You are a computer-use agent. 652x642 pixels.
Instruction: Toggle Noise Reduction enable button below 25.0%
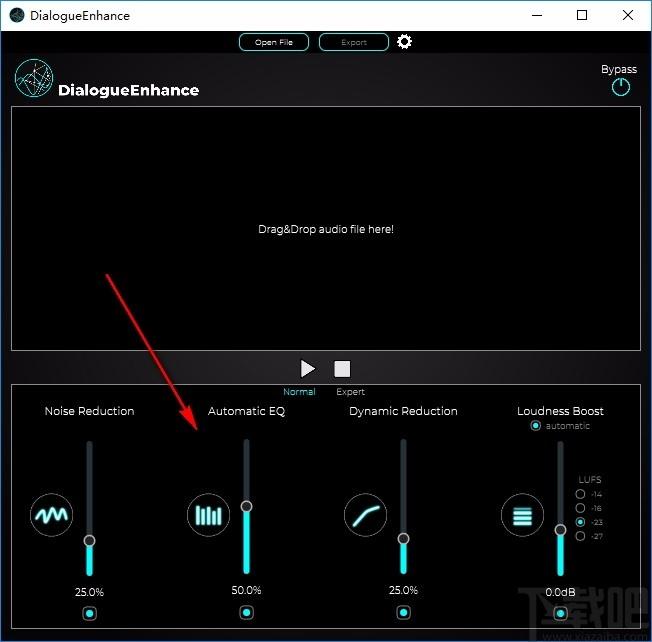89,613
